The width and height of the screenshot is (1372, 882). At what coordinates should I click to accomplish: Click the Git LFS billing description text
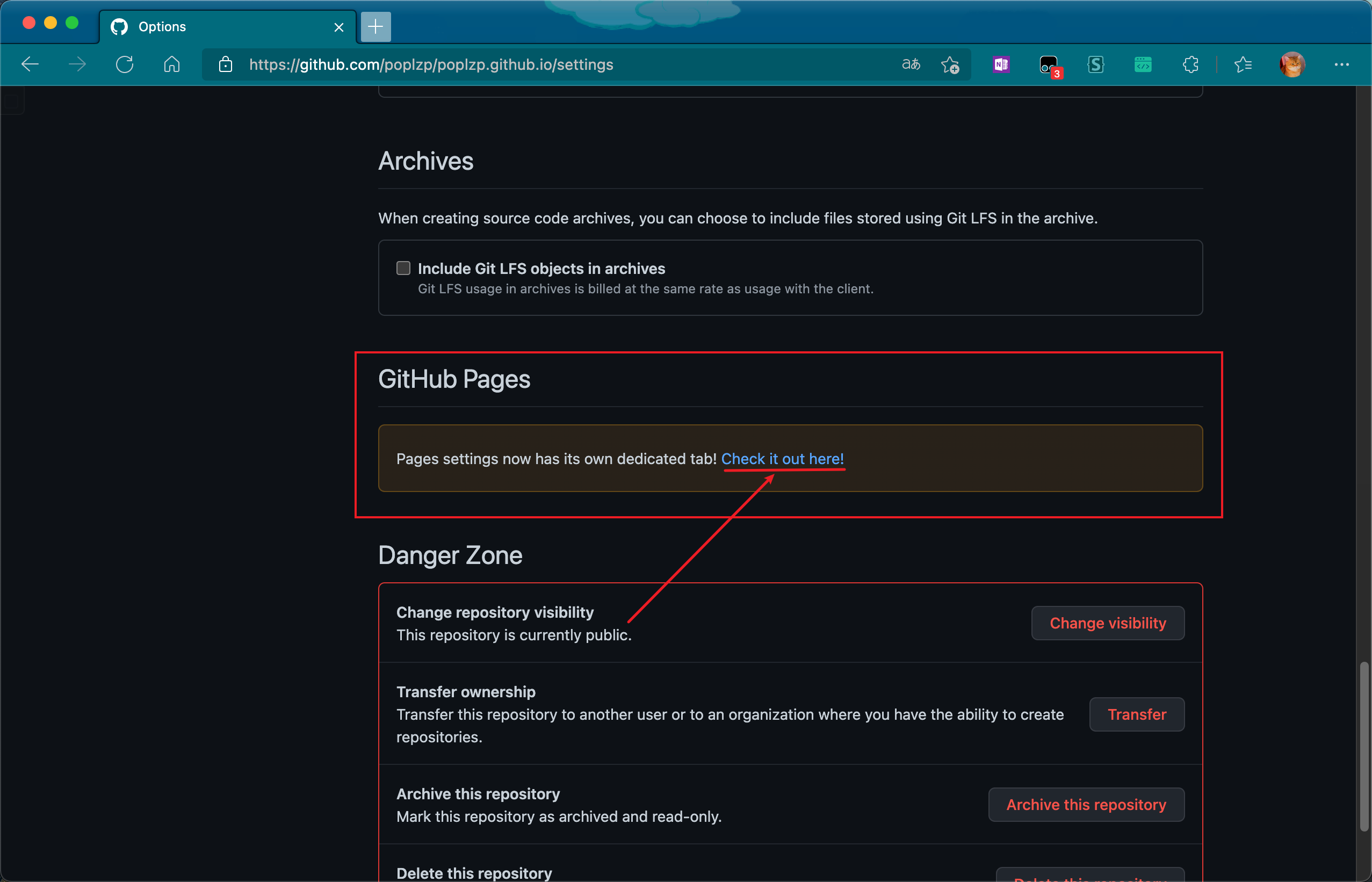[645, 288]
